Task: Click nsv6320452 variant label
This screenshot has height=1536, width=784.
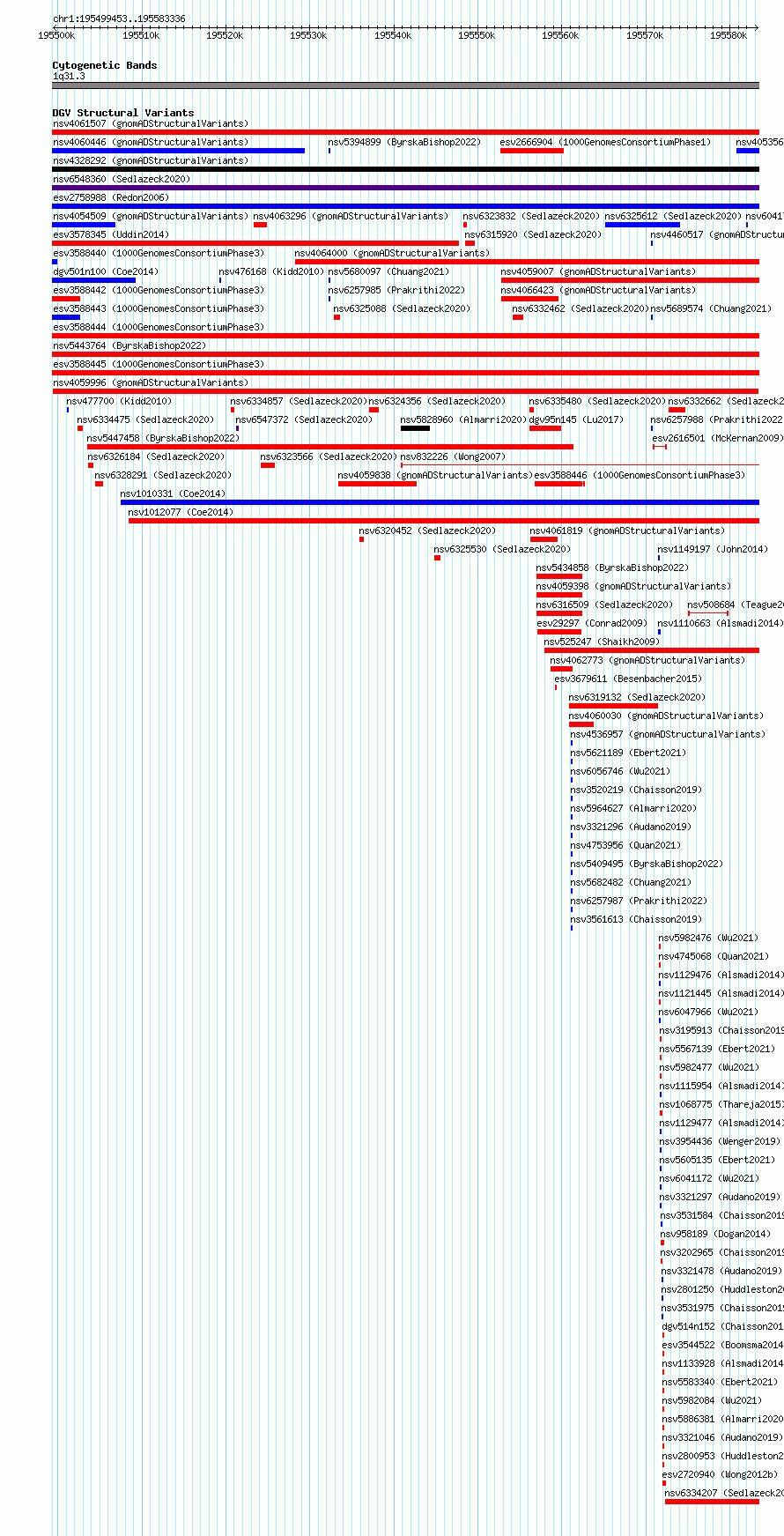Action: (427, 531)
